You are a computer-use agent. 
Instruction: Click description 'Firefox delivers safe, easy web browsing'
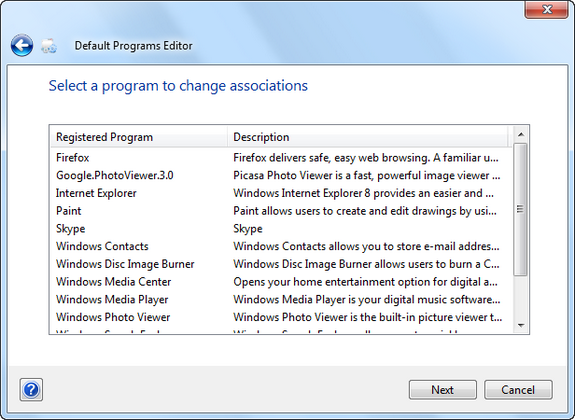tap(366, 158)
